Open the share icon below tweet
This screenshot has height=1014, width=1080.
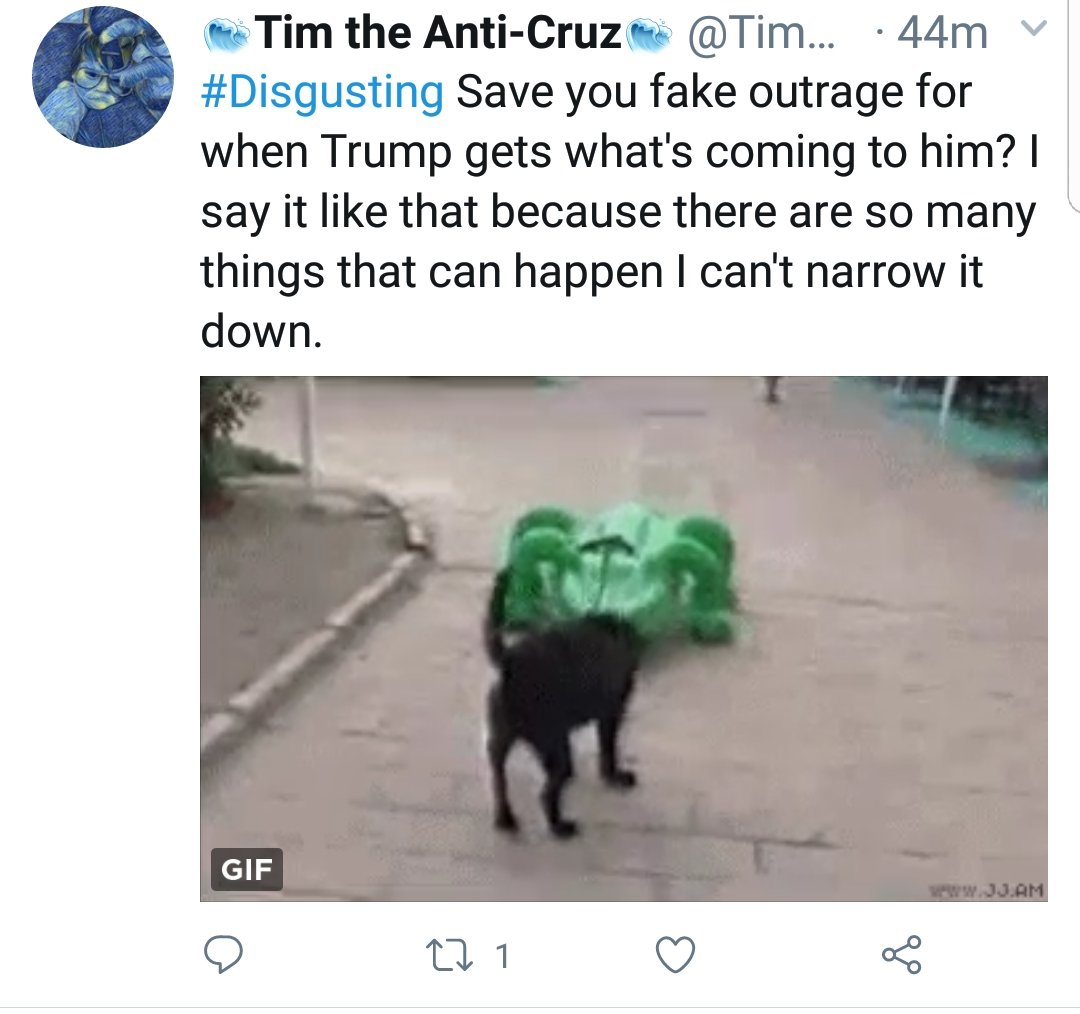[x=902, y=954]
